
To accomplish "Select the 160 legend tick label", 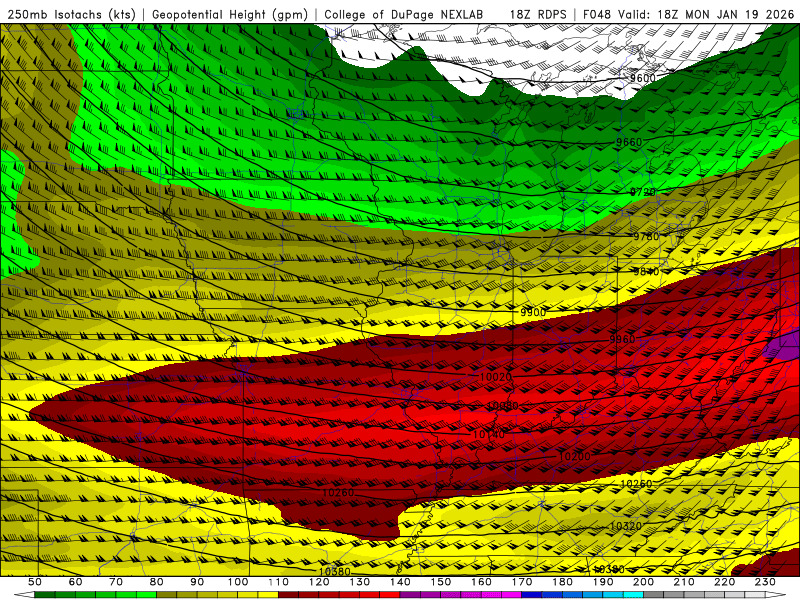I will [481, 582].
